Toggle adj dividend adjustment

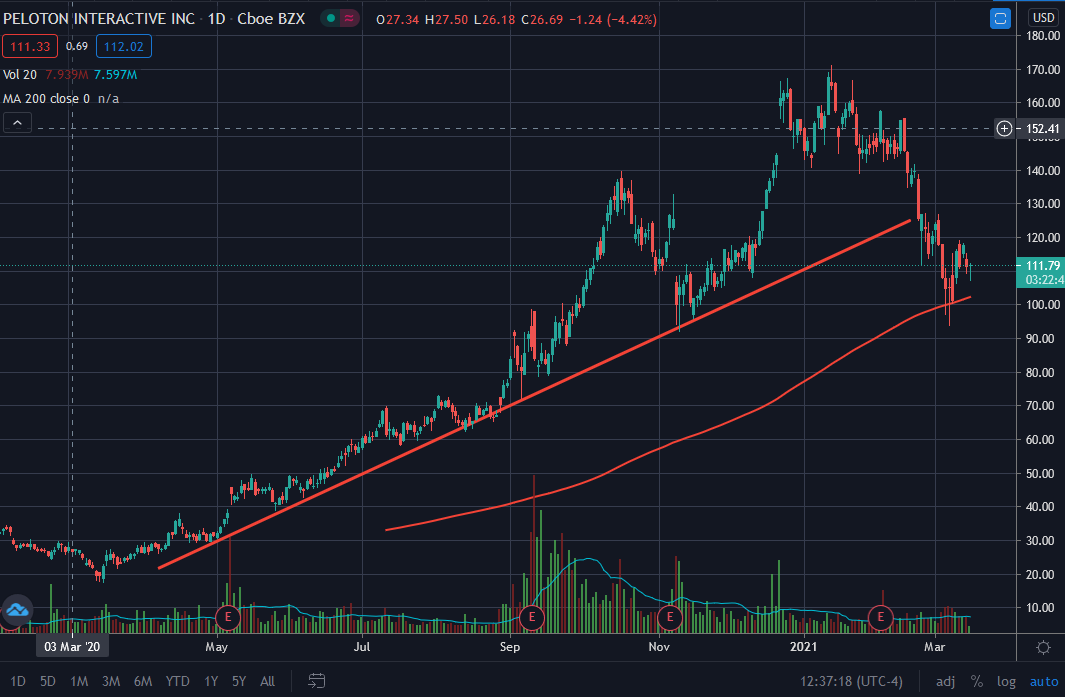pos(945,681)
